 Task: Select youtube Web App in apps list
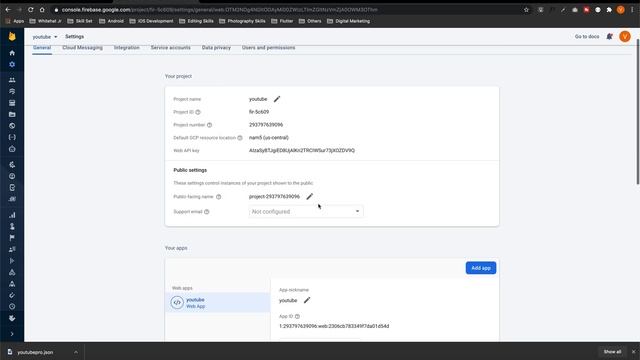coord(218,302)
